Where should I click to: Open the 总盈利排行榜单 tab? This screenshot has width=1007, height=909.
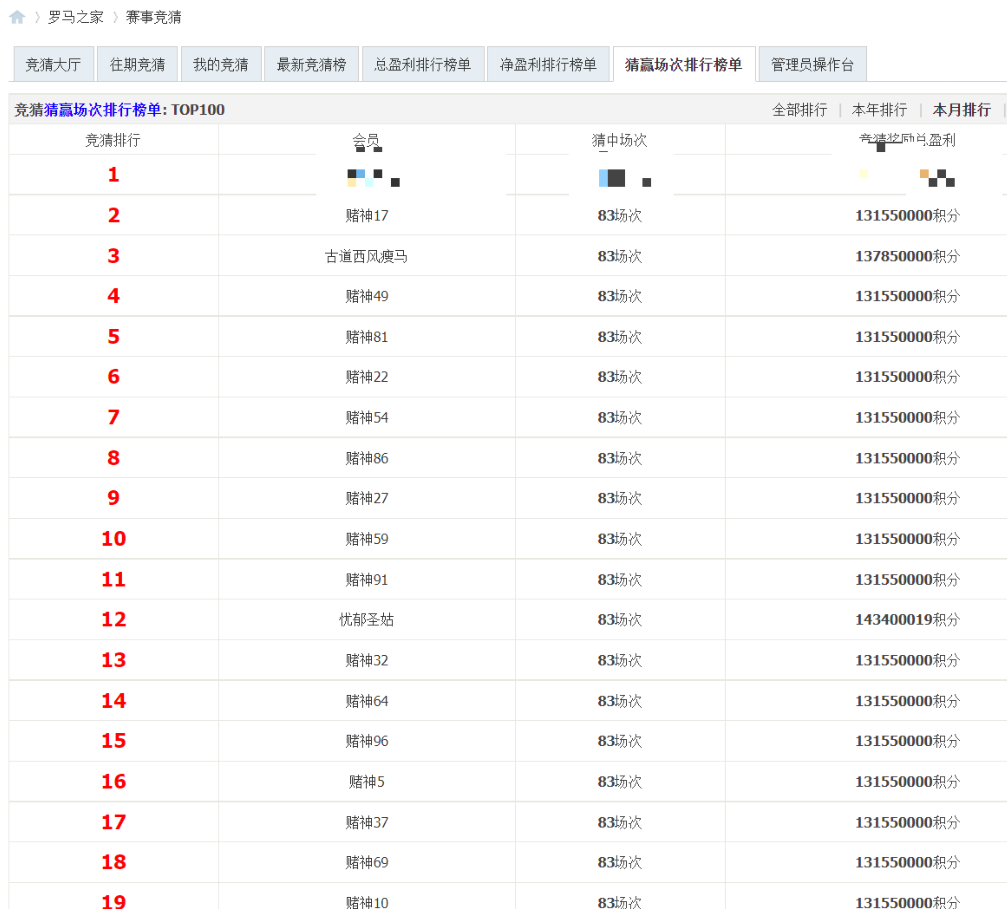(x=422, y=65)
